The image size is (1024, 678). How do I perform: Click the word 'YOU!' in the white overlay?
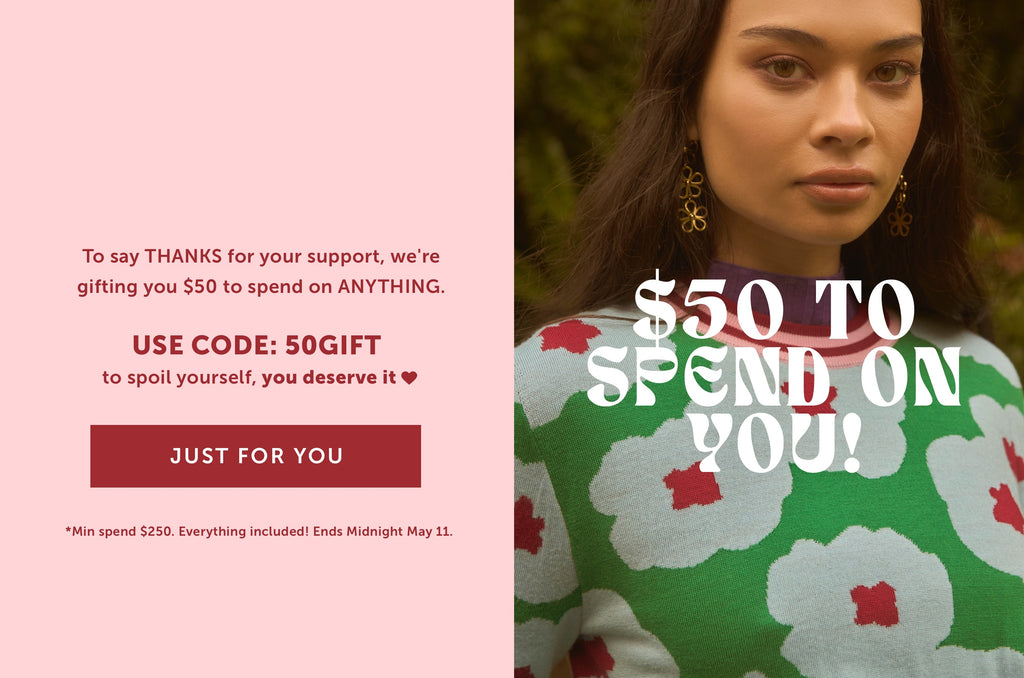click(x=777, y=442)
